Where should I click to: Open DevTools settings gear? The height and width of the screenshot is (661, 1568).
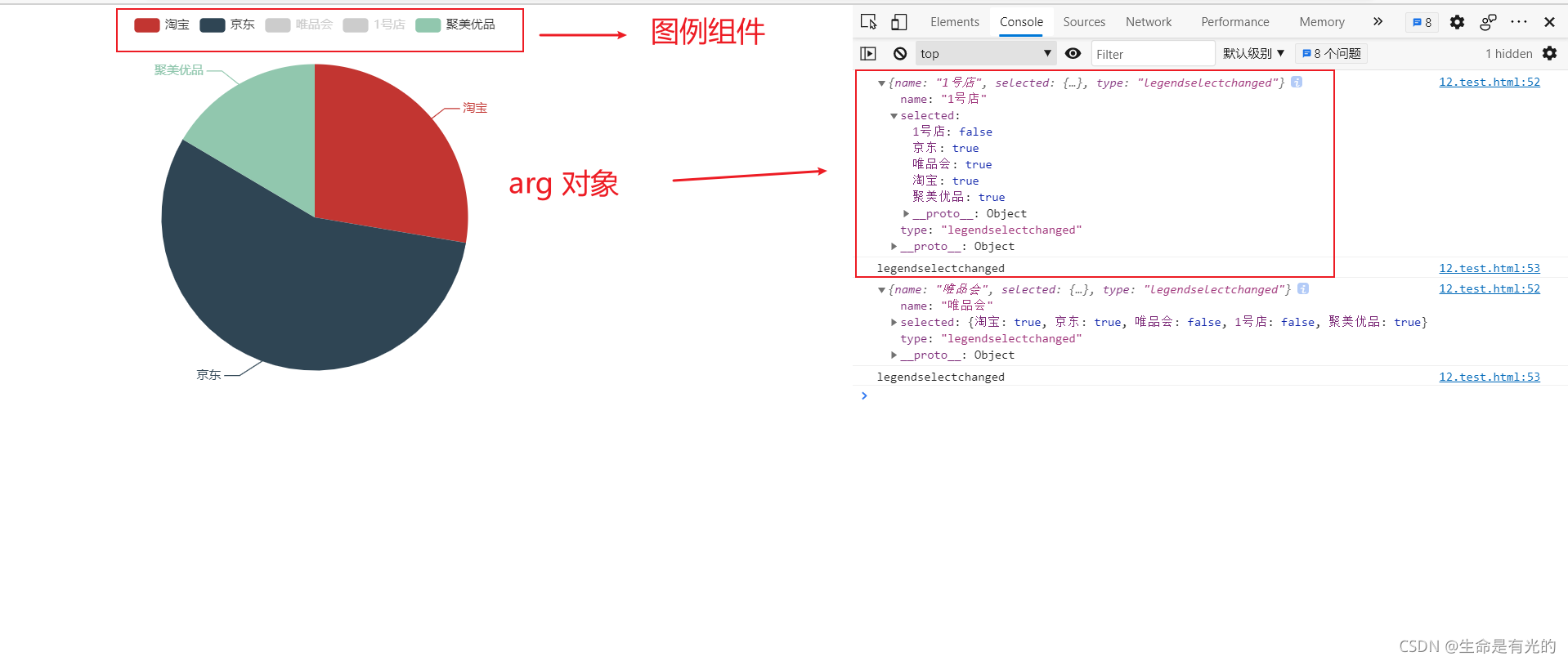click(x=1457, y=22)
